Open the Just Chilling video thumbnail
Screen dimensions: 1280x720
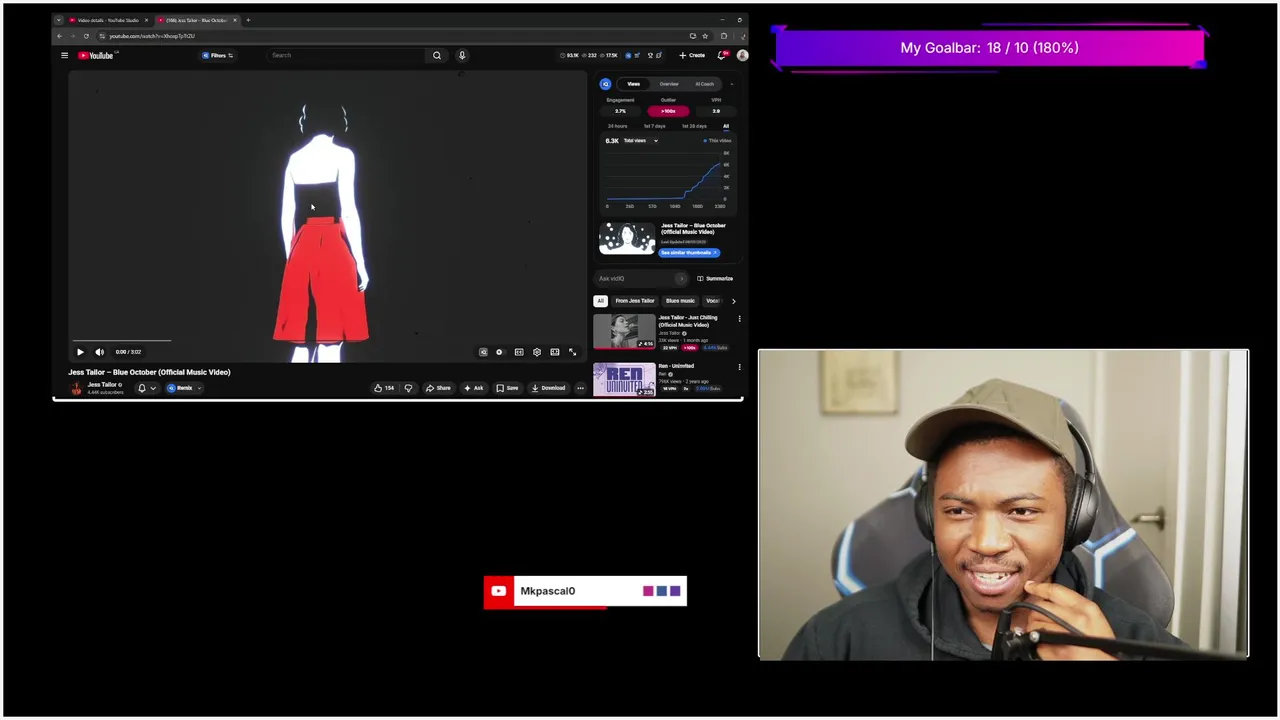624,332
